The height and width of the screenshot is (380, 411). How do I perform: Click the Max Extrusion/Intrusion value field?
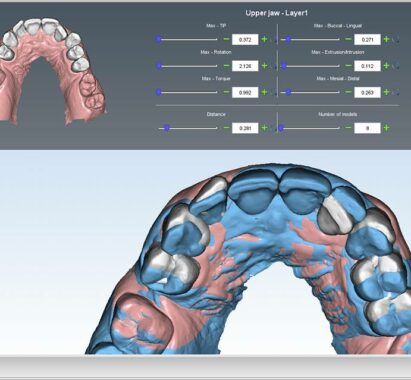coord(367,66)
